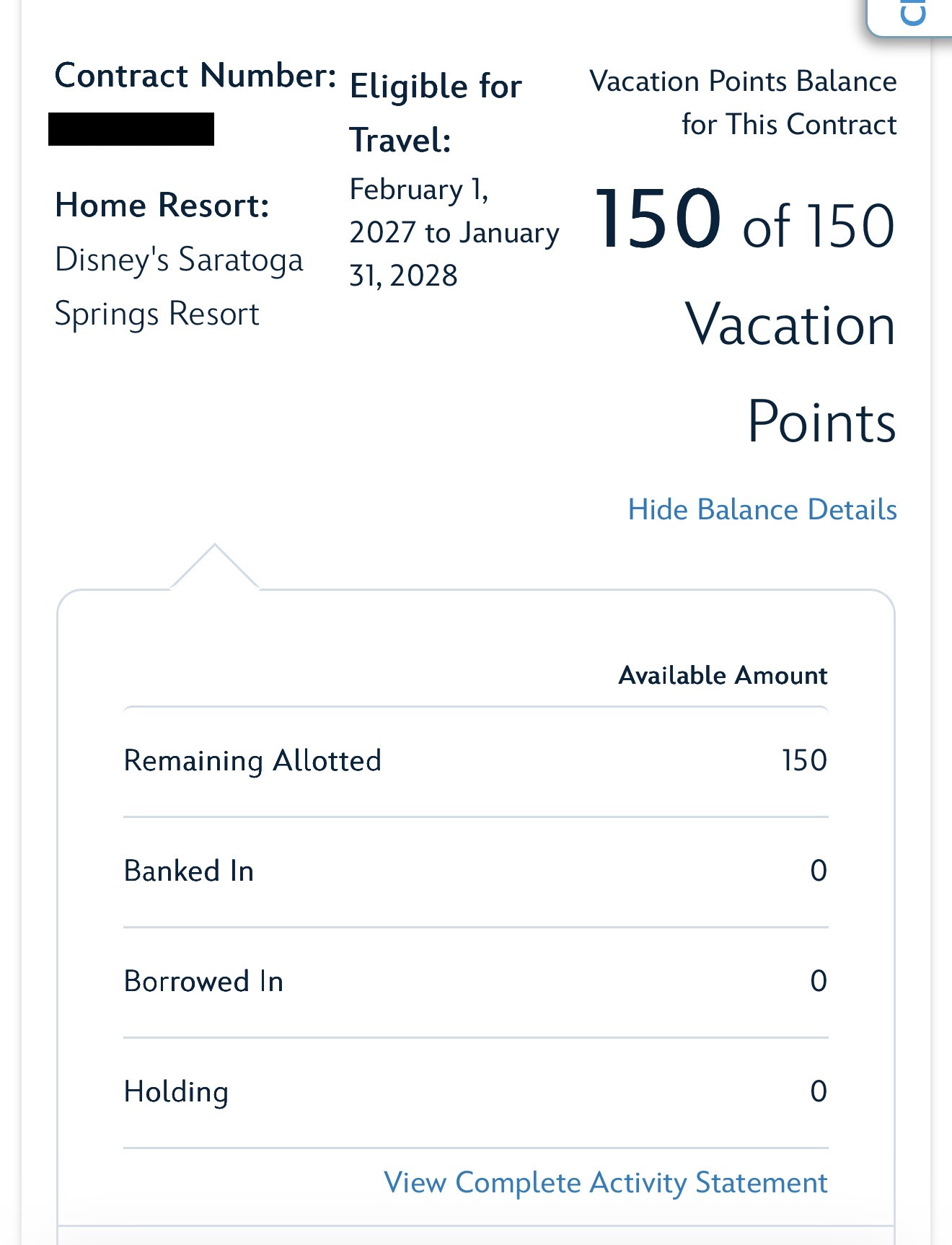Click the Home Resort heading
This screenshot has width=952, height=1245.
pos(162,206)
